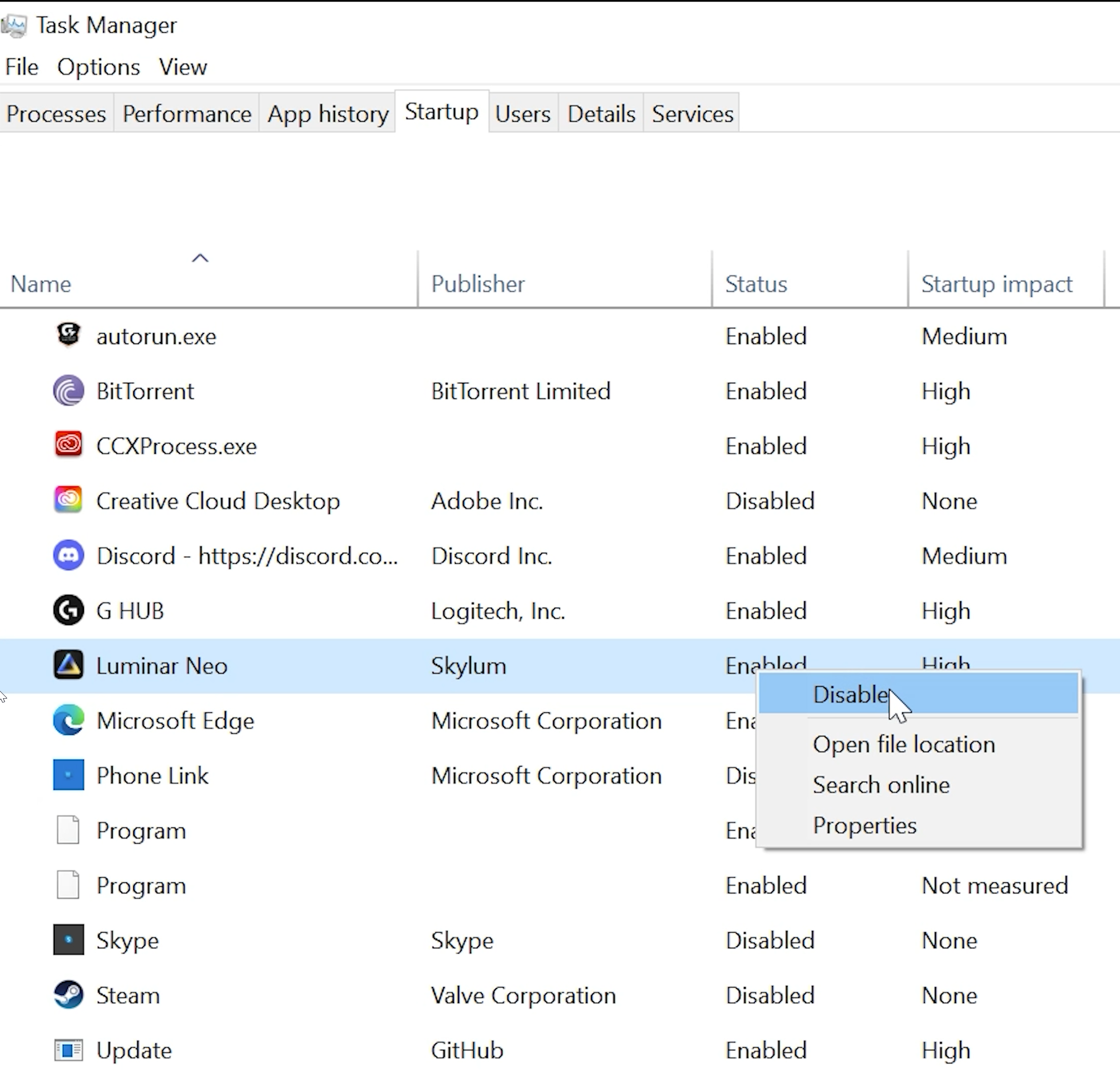The width and height of the screenshot is (1120, 1076).
Task: Select the Microsoft Edge icon
Action: pyautogui.click(x=68, y=720)
